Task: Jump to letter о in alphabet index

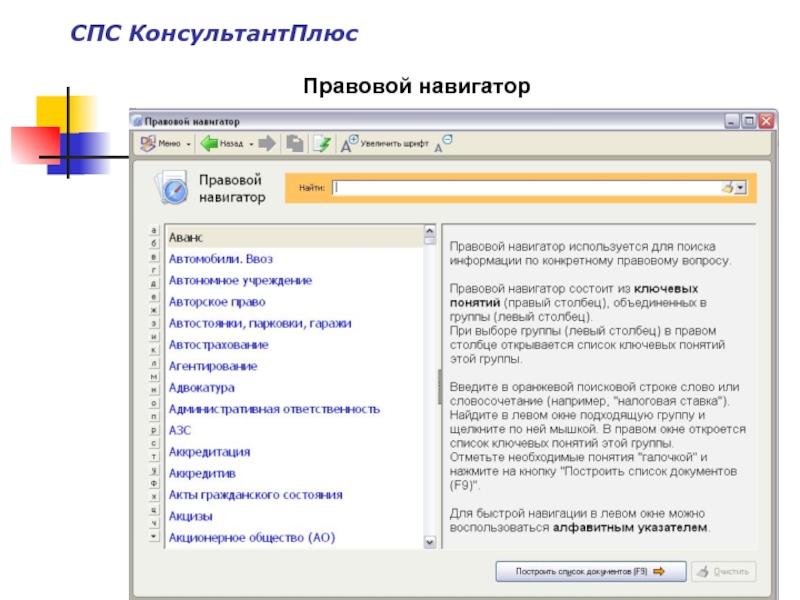Action: click(154, 403)
